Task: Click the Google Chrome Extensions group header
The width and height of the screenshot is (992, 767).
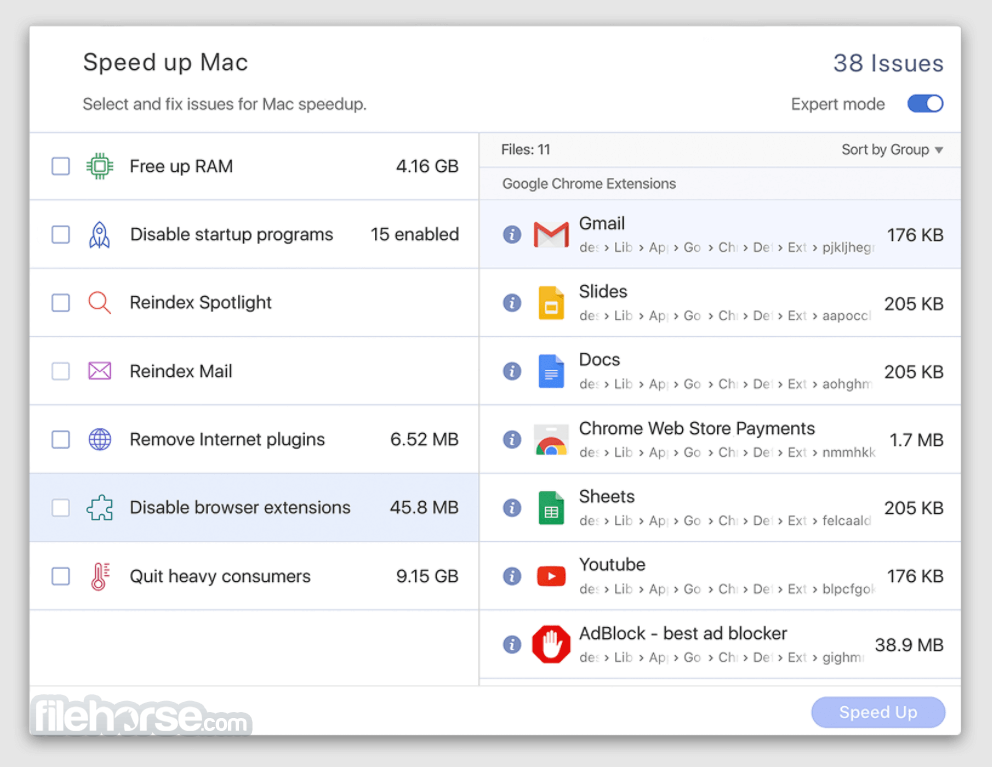Action: (x=589, y=184)
